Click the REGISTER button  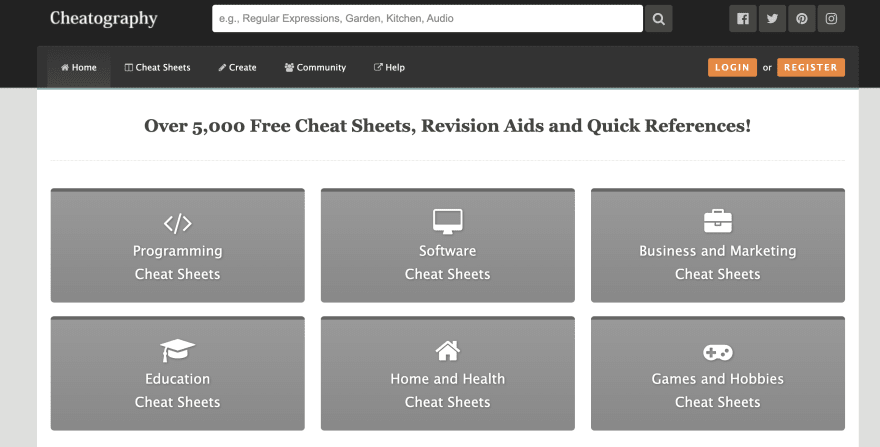point(810,67)
